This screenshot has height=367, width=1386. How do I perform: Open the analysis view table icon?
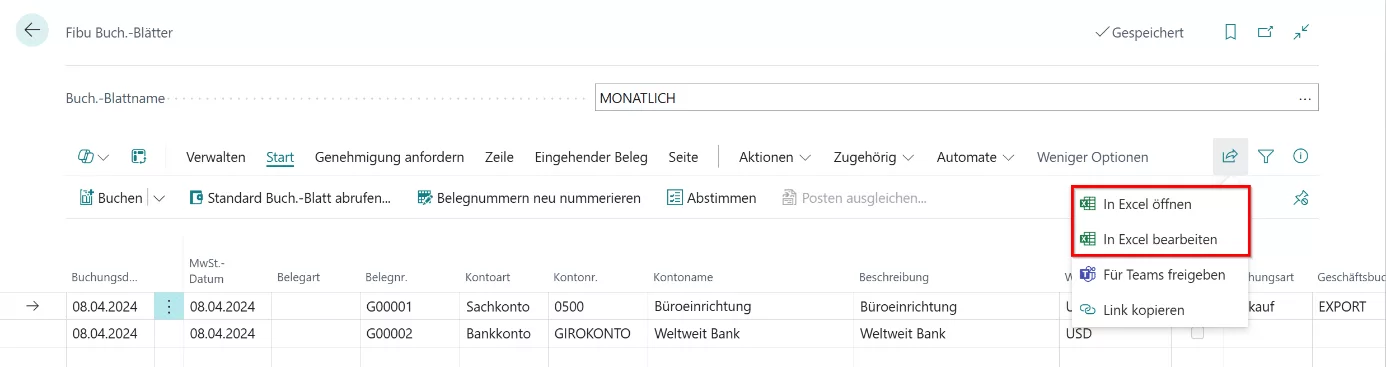(139, 157)
